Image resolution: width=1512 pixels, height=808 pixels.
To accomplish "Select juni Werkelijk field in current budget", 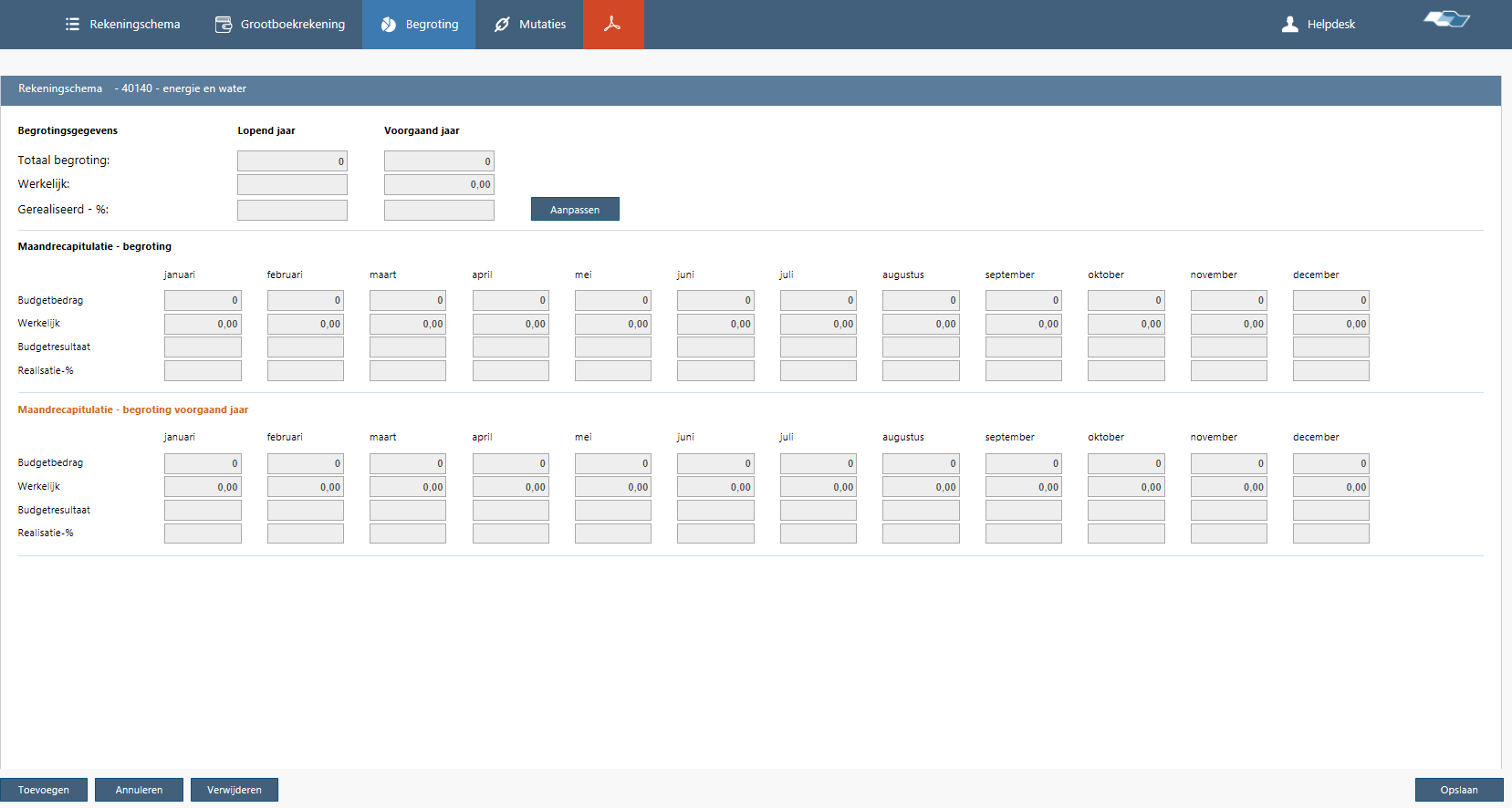I will 715,324.
